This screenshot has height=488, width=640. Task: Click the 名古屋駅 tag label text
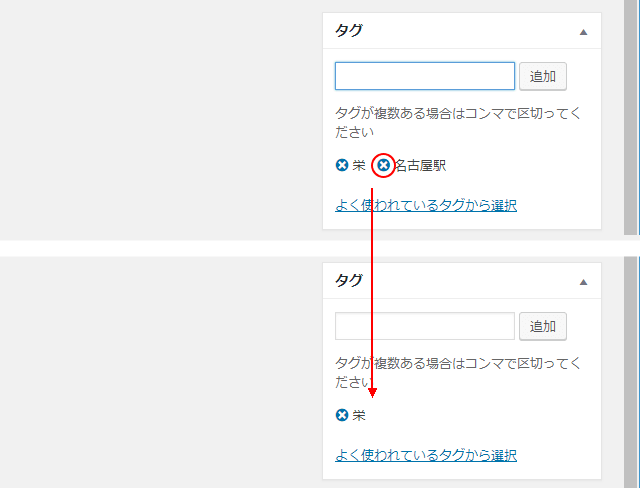click(x=420, y=165)
